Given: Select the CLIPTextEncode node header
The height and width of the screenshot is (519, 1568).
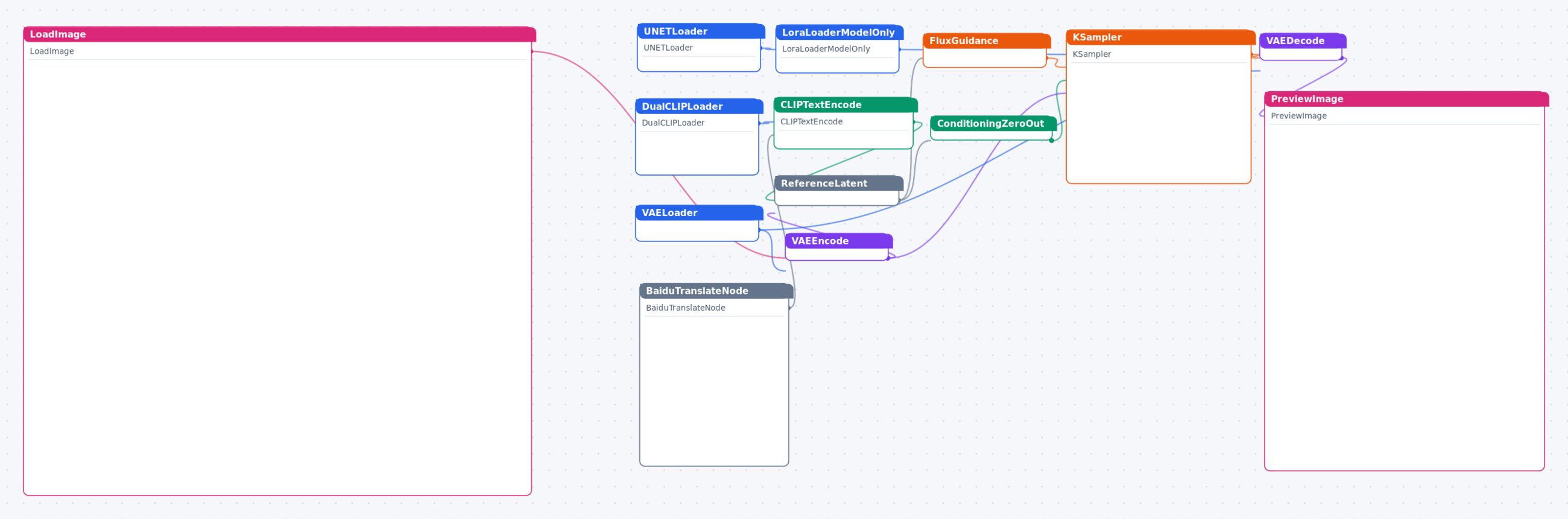Looking at the screenshot, I should [x=846, y=105].
